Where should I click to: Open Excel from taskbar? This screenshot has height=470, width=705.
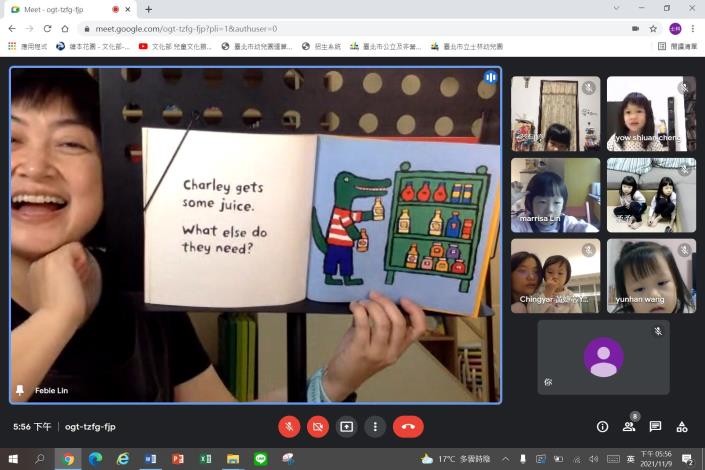[x=205, y=459]
